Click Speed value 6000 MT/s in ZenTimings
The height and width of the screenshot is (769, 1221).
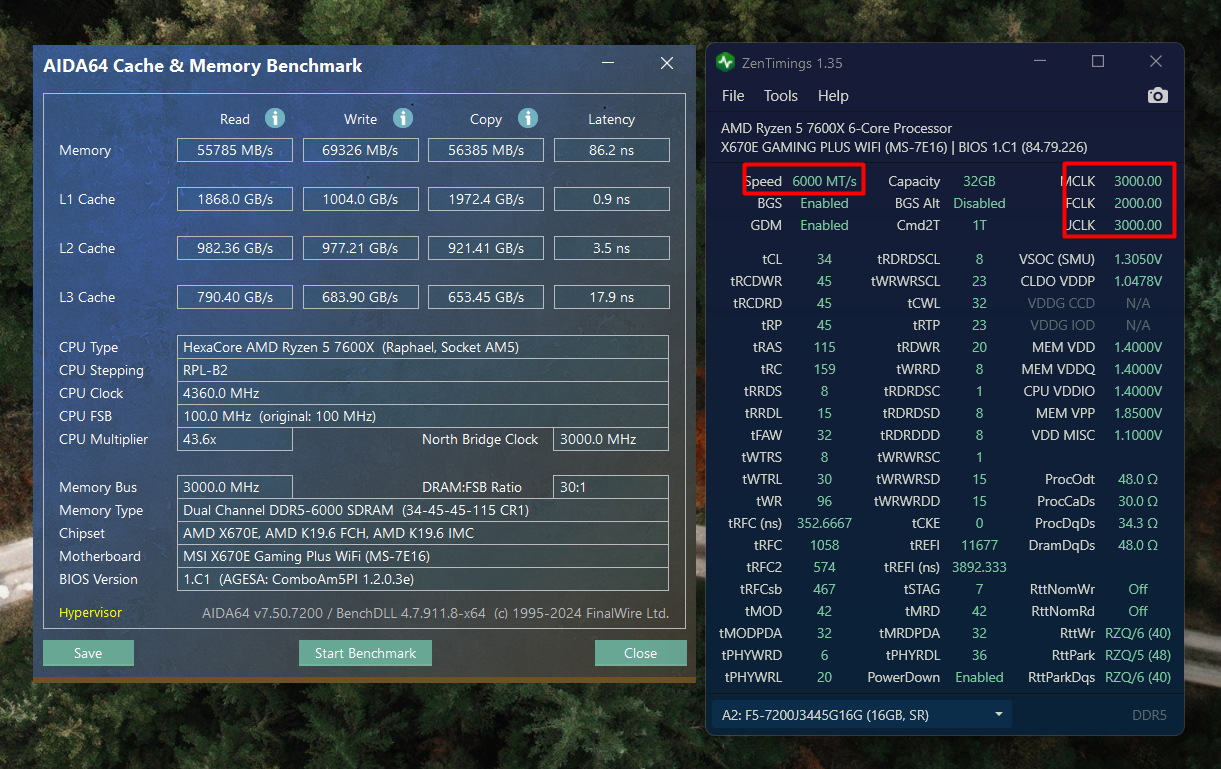pos(824,181)
